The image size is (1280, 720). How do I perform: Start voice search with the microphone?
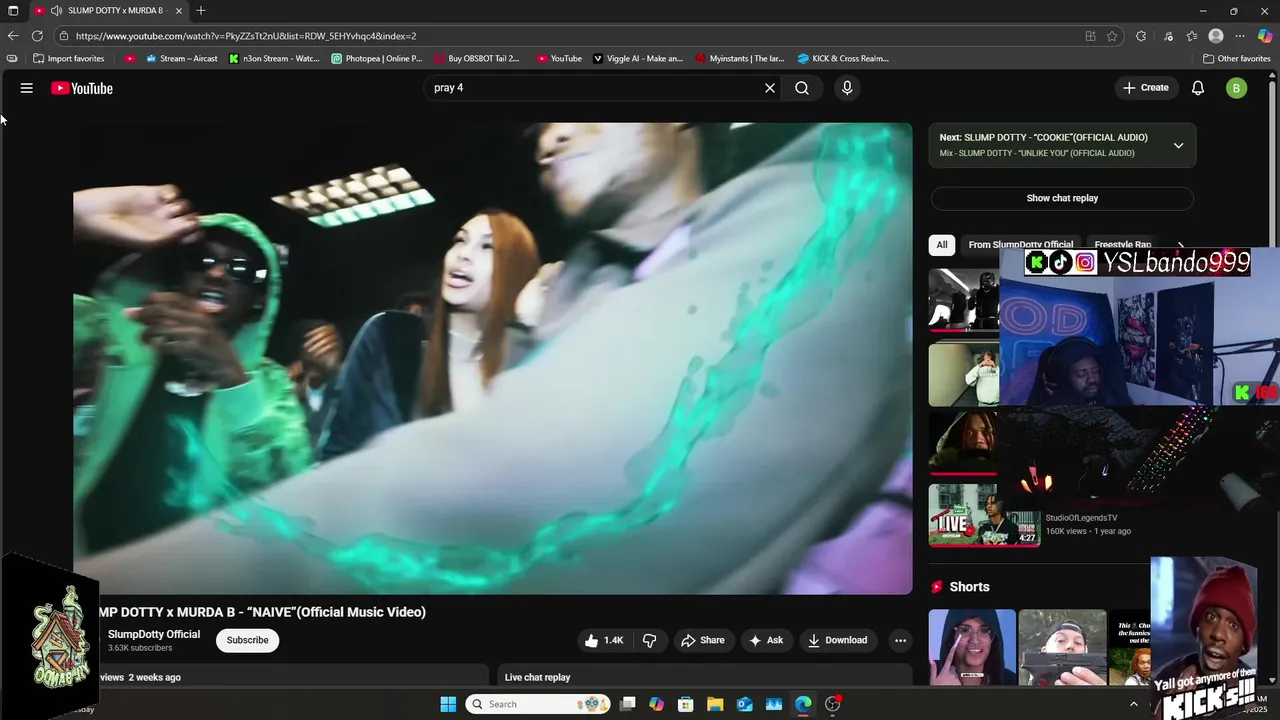[x=847, y=88]
